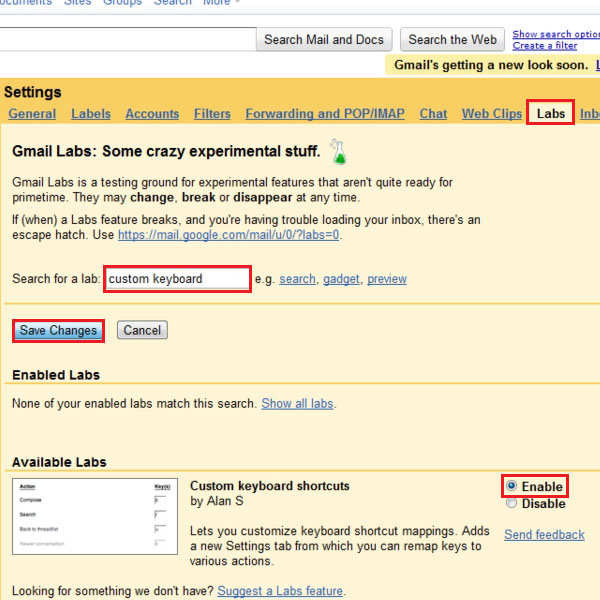Screen dimensions: 600x600
Task: Open the Send feedback link
Action: [544, 534]
